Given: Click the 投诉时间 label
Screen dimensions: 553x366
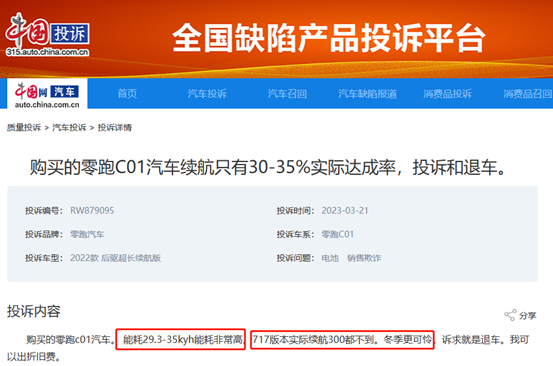Looking at the screenshot, I should [x=295, y=211].
